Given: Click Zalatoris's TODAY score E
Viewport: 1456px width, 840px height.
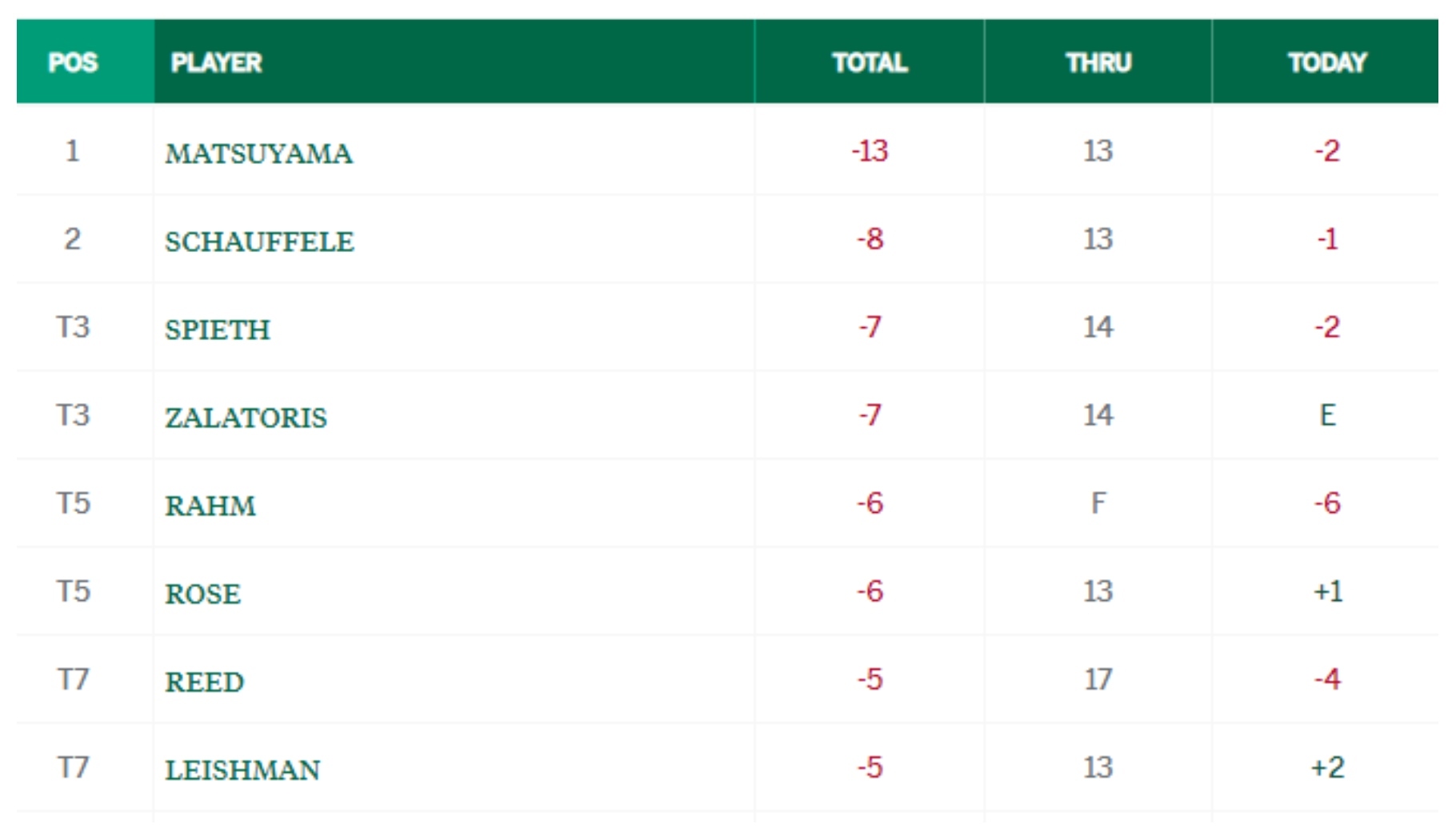Looking at the screenshot, I should click(1327, 415).
